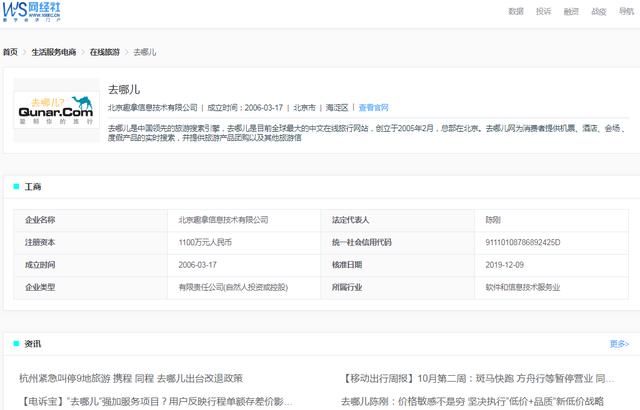Open the 电诉宝 去哪儿 complaint article
The width and height of the screenshot is (640, 410).
(x=156, y=401)
